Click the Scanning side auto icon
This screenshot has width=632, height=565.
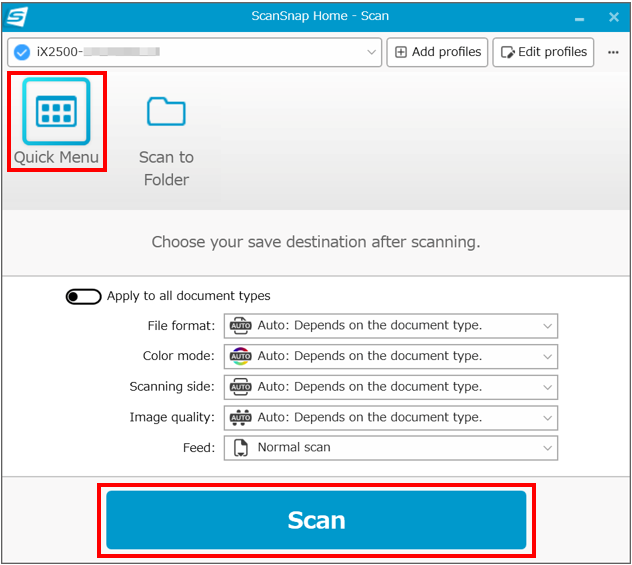pos(240,387)
